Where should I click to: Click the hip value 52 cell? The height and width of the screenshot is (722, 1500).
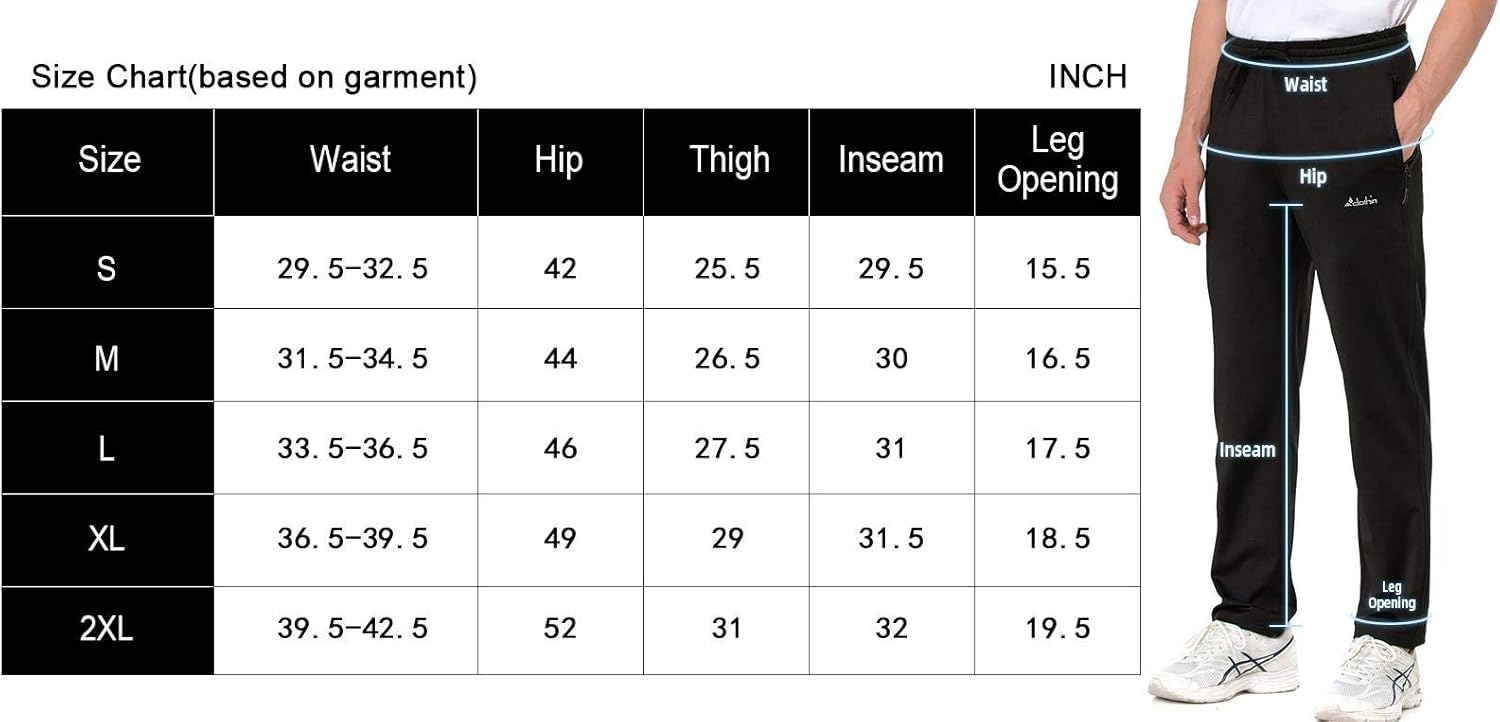click(x=560, y=628)
